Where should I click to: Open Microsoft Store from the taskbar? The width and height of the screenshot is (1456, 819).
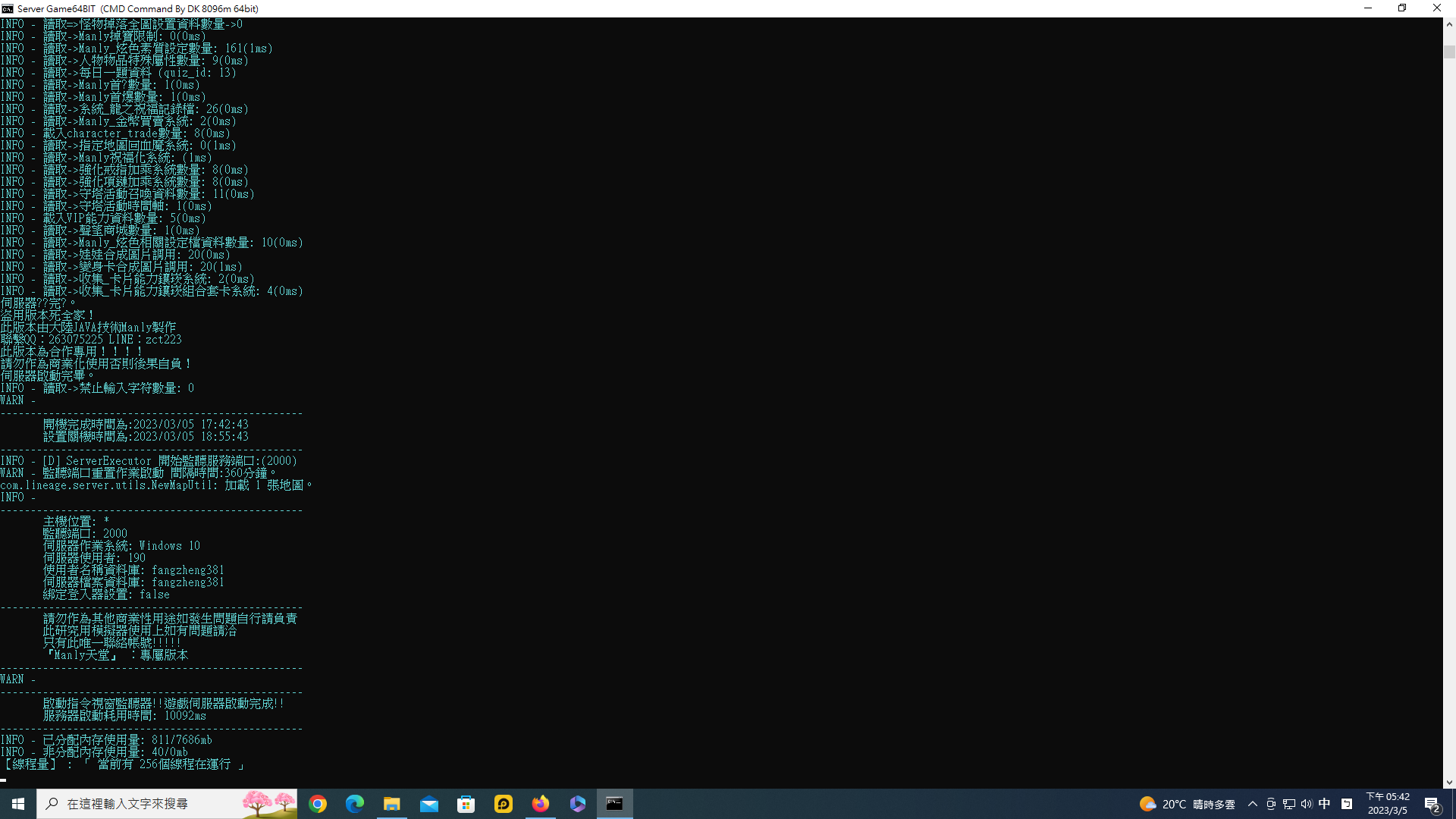click(466, 804)
